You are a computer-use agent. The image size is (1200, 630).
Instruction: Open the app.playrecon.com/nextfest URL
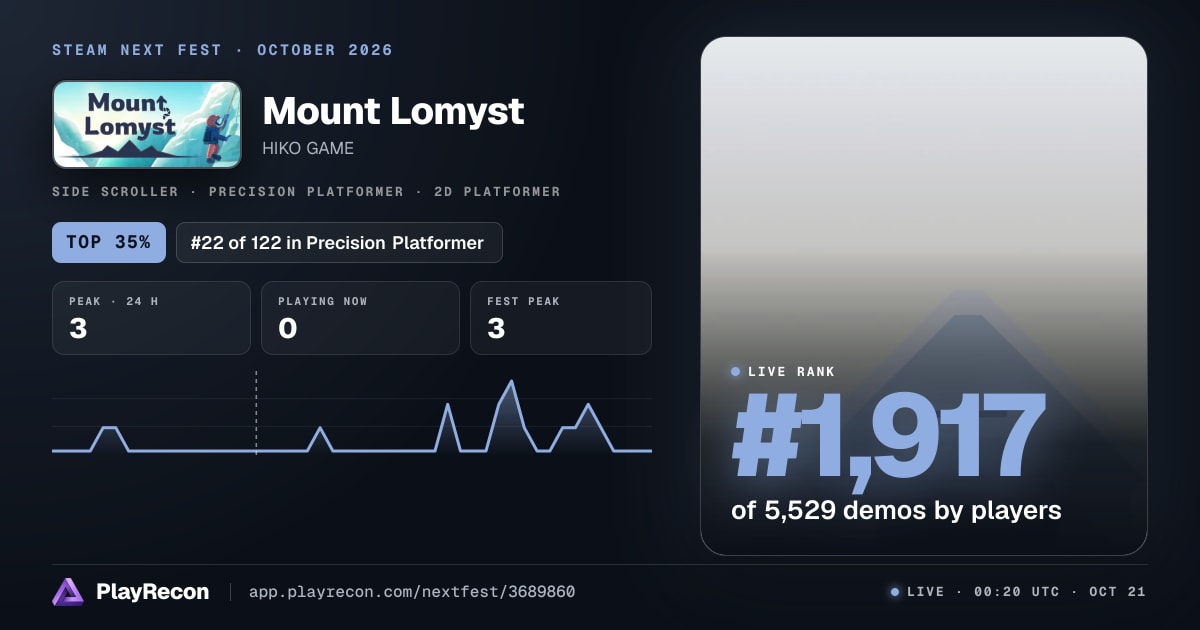411,592
